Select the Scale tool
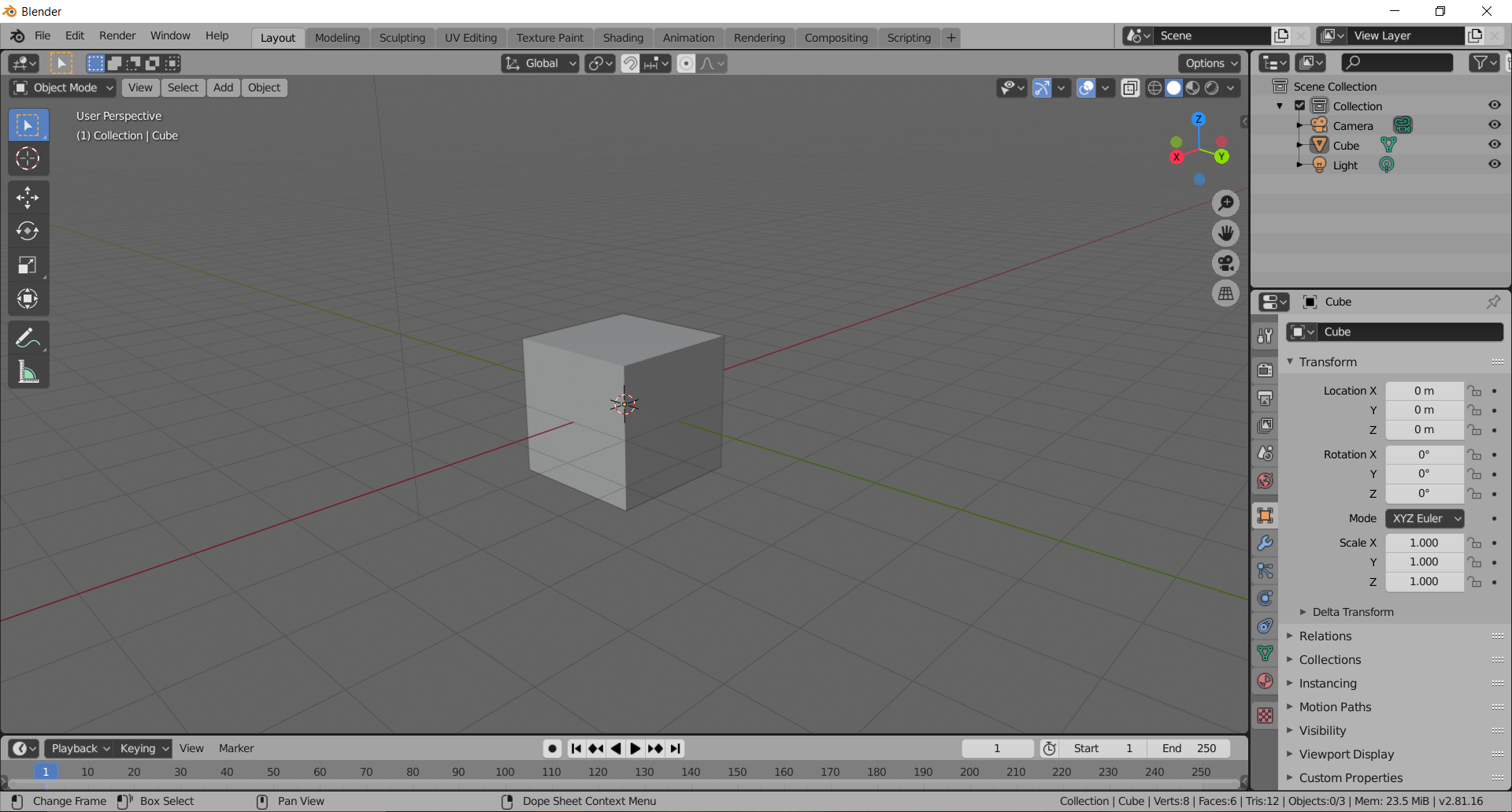The height and width of the screenshot is (812, 1512). coord(28,265)
